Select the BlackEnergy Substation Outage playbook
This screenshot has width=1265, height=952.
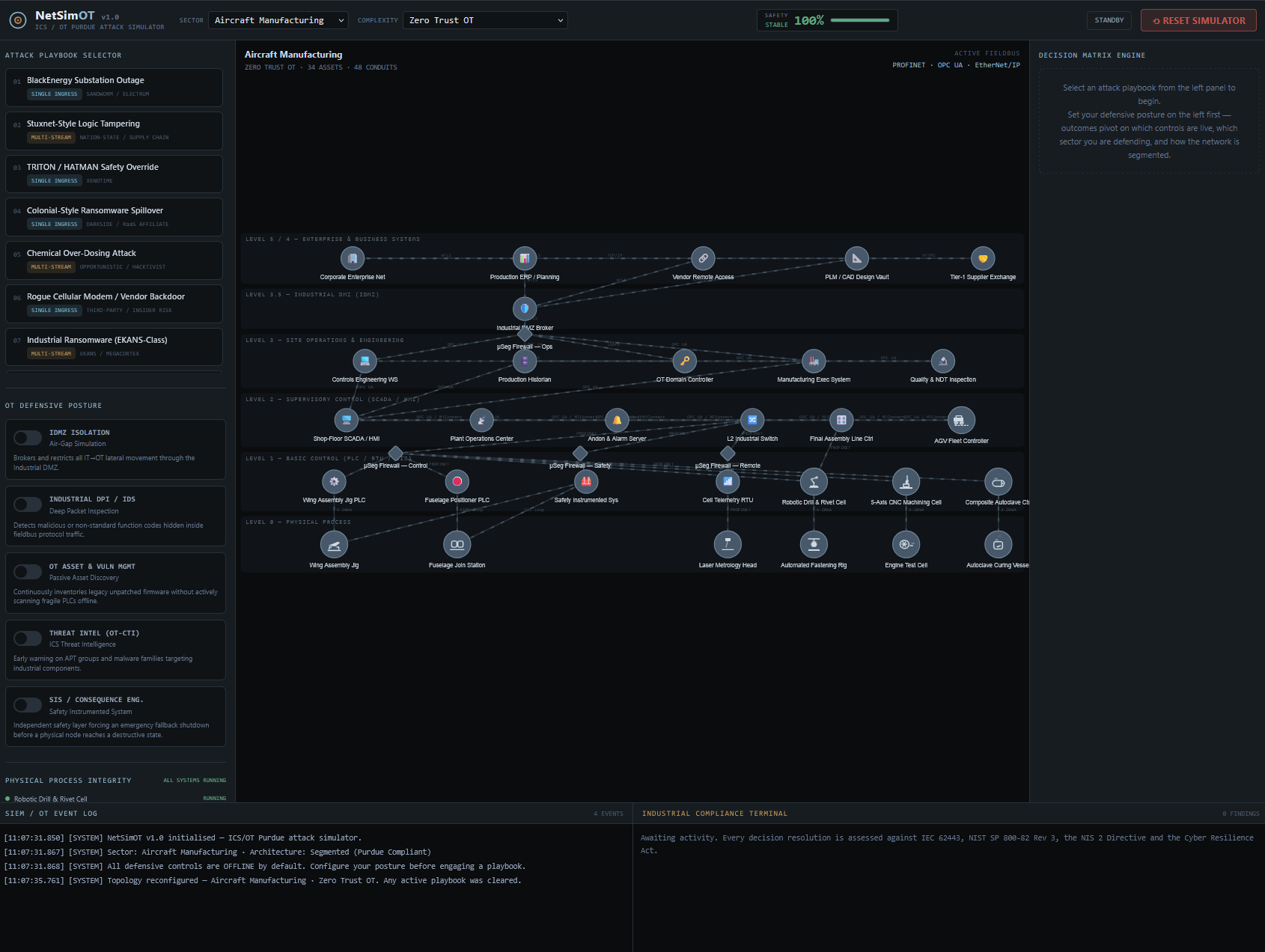pyautogui.click(x=114, y=87)
